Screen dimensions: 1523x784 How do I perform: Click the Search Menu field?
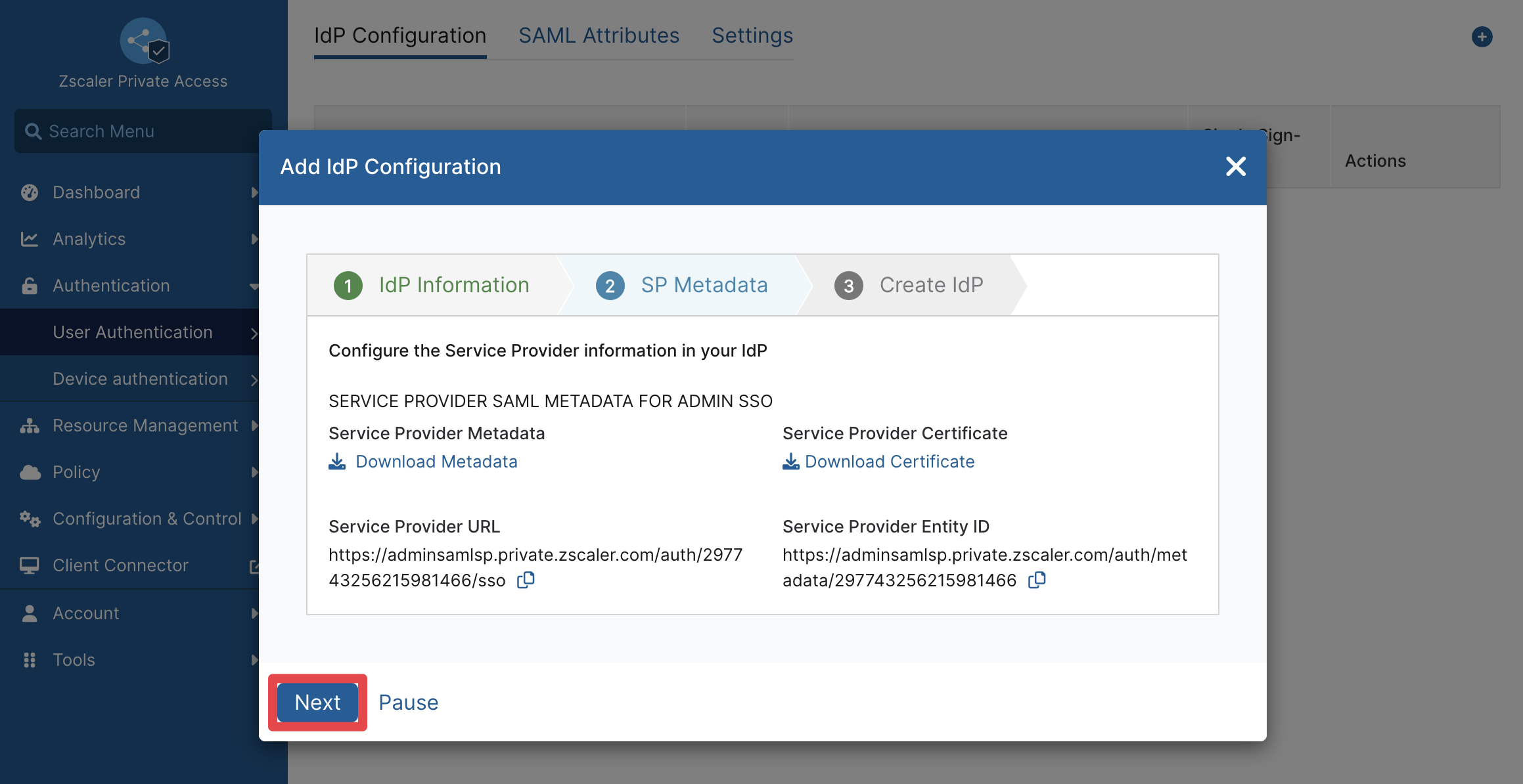[x=143, y=131]
